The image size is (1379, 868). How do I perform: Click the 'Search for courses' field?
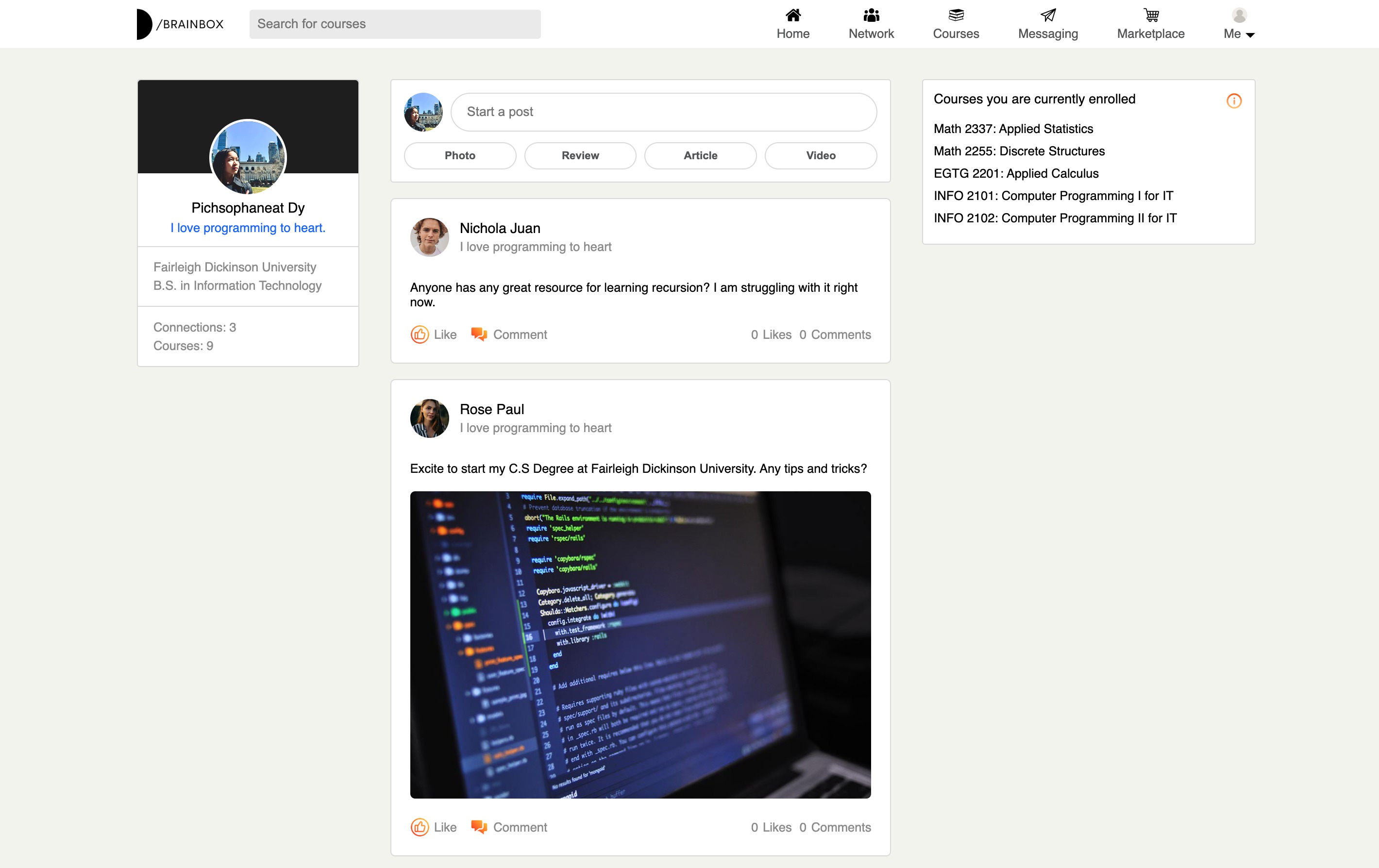click(395, 24)
